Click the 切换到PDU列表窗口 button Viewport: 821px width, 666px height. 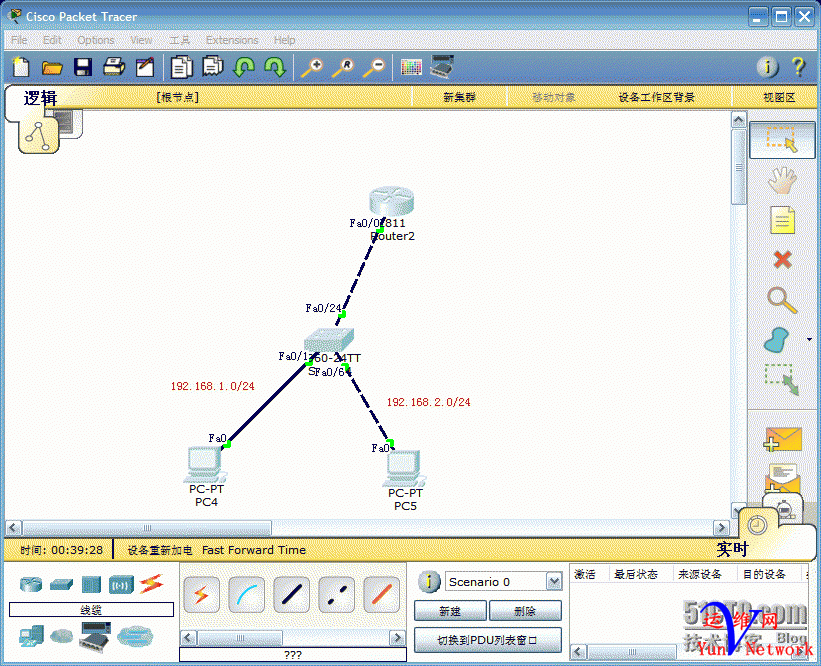(x=488, y=640)
